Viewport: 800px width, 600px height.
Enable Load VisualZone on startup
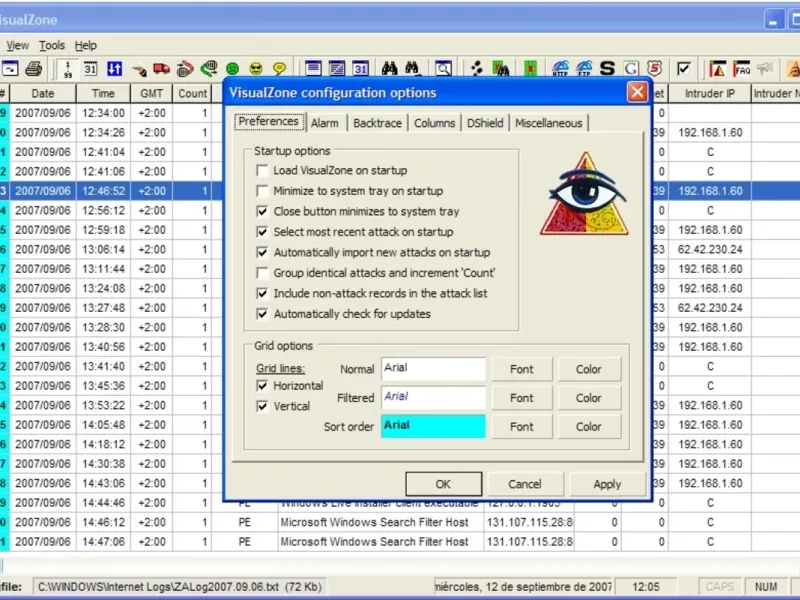tap(262, 170)
